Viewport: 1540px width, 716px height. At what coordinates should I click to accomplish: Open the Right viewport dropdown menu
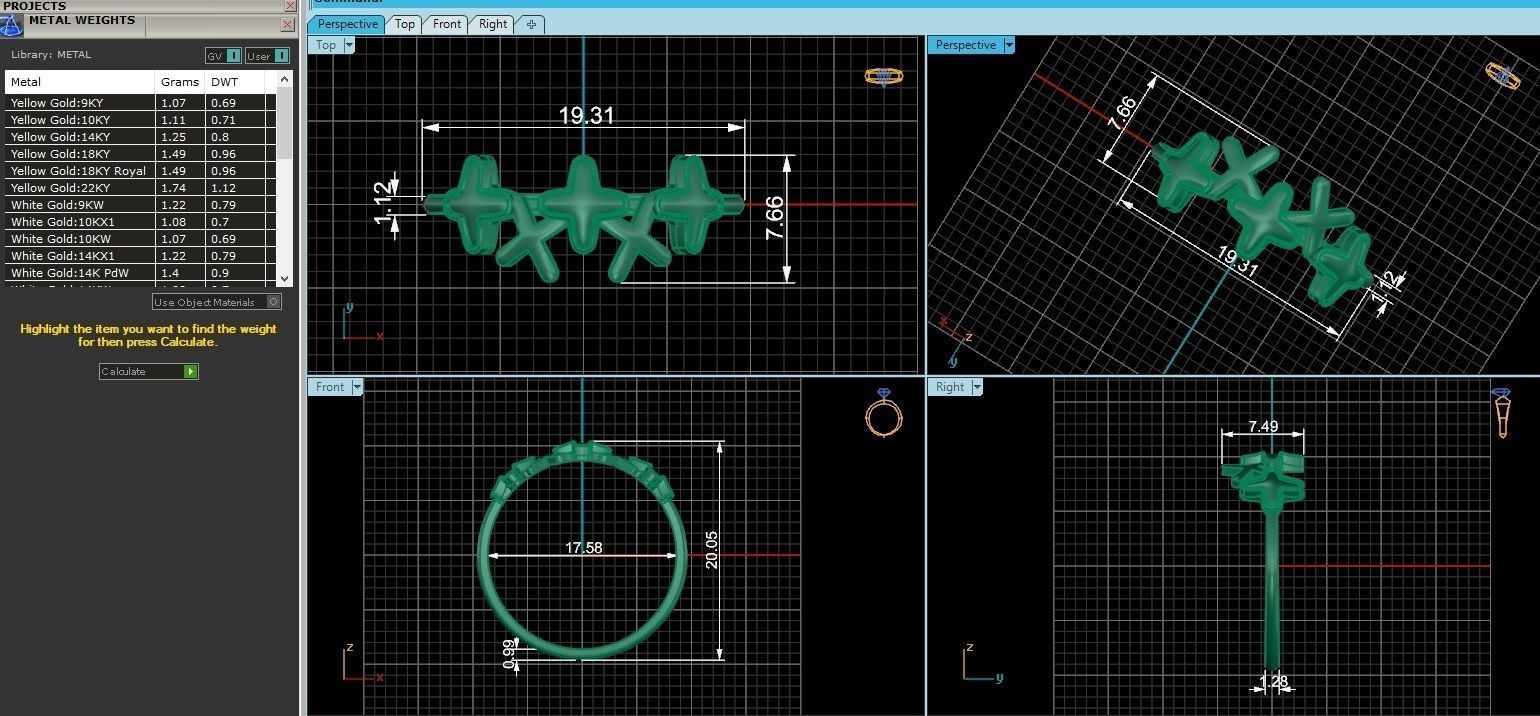tap(977, 387)
